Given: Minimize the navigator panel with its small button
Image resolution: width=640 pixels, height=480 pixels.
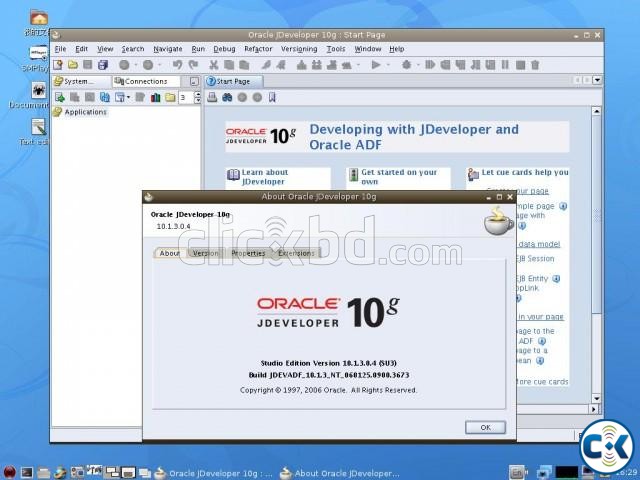Looking at the screenshot, I should coord(194,81).
